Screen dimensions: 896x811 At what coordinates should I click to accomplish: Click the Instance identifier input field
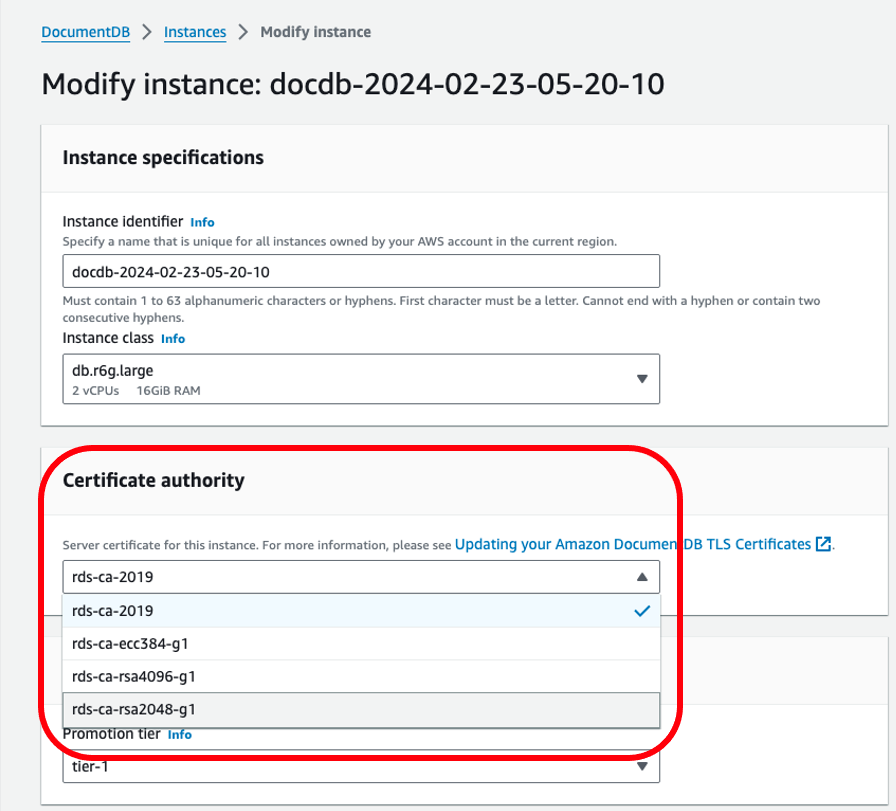click(x=361, y=271)
